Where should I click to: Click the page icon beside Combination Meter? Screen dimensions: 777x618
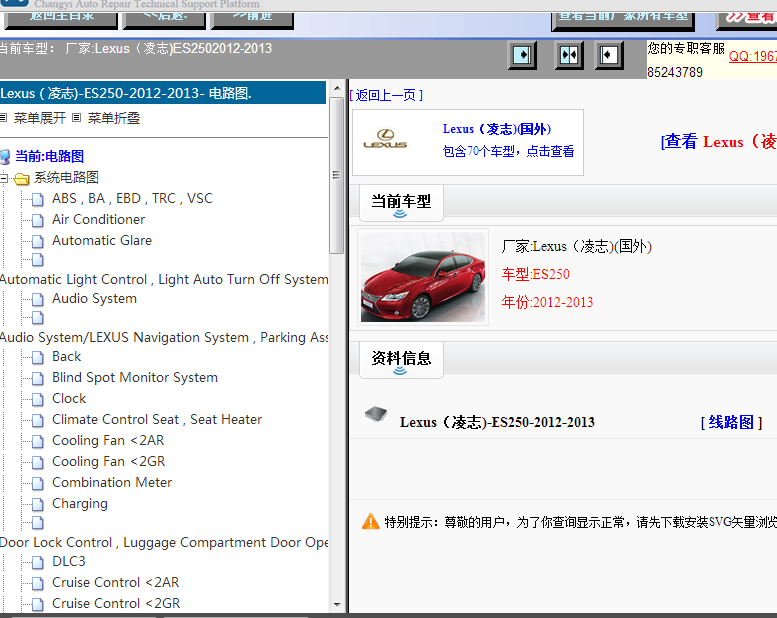(x=38, y=483)
